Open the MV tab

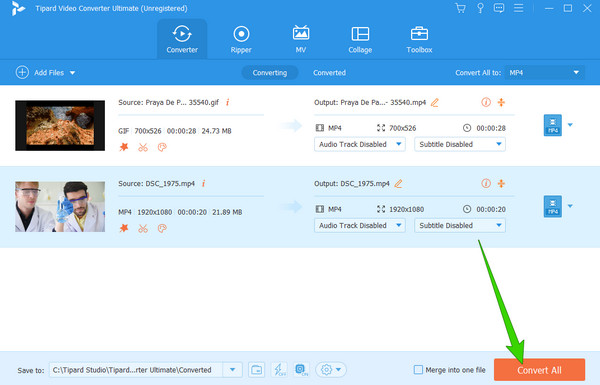point(301,39)
